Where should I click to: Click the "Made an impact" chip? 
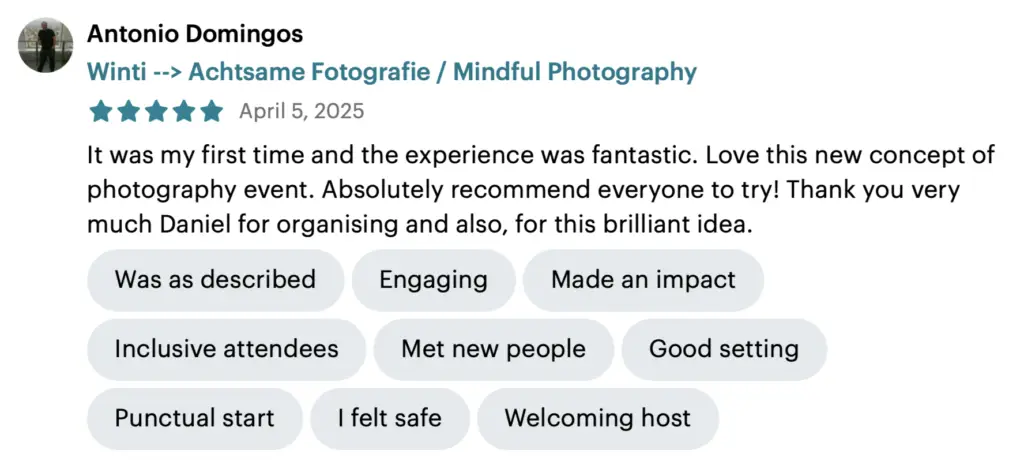pos(643,280)
